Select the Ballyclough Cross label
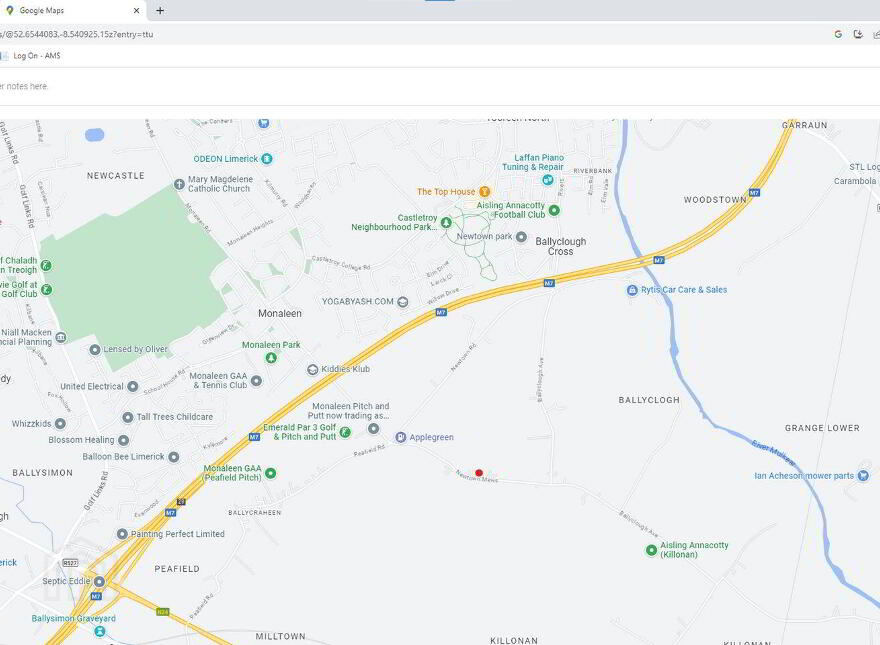 pos(561,246)
